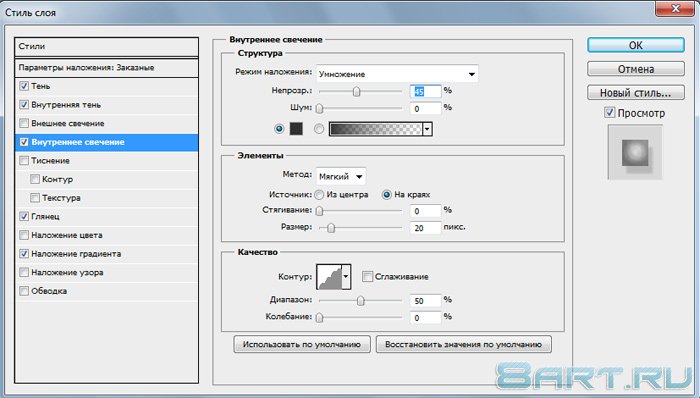Choose the Из центра source radio
The image size is (700, 398).
point(319,195)
